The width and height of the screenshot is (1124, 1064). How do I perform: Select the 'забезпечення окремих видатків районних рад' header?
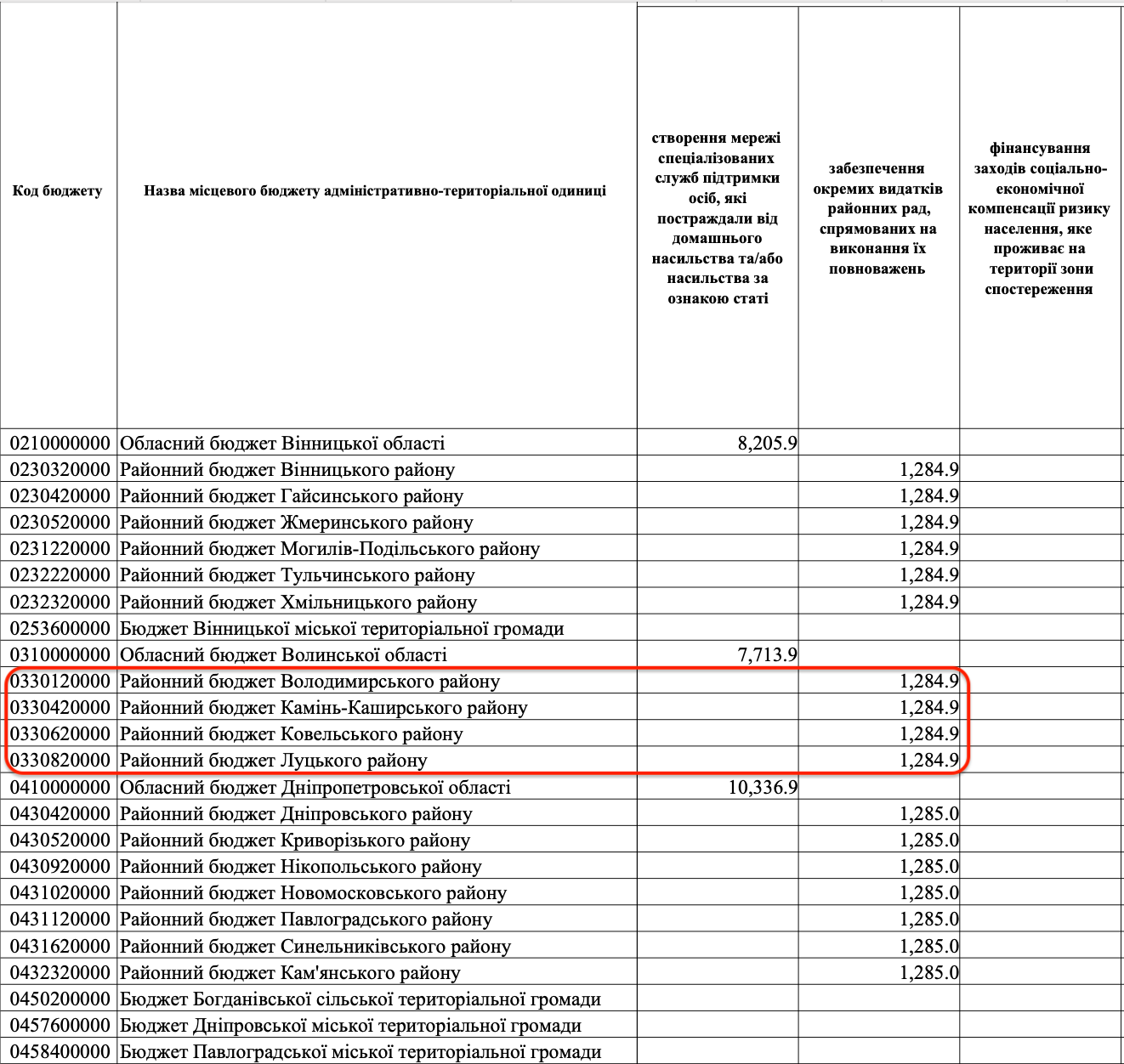(877, 218)
